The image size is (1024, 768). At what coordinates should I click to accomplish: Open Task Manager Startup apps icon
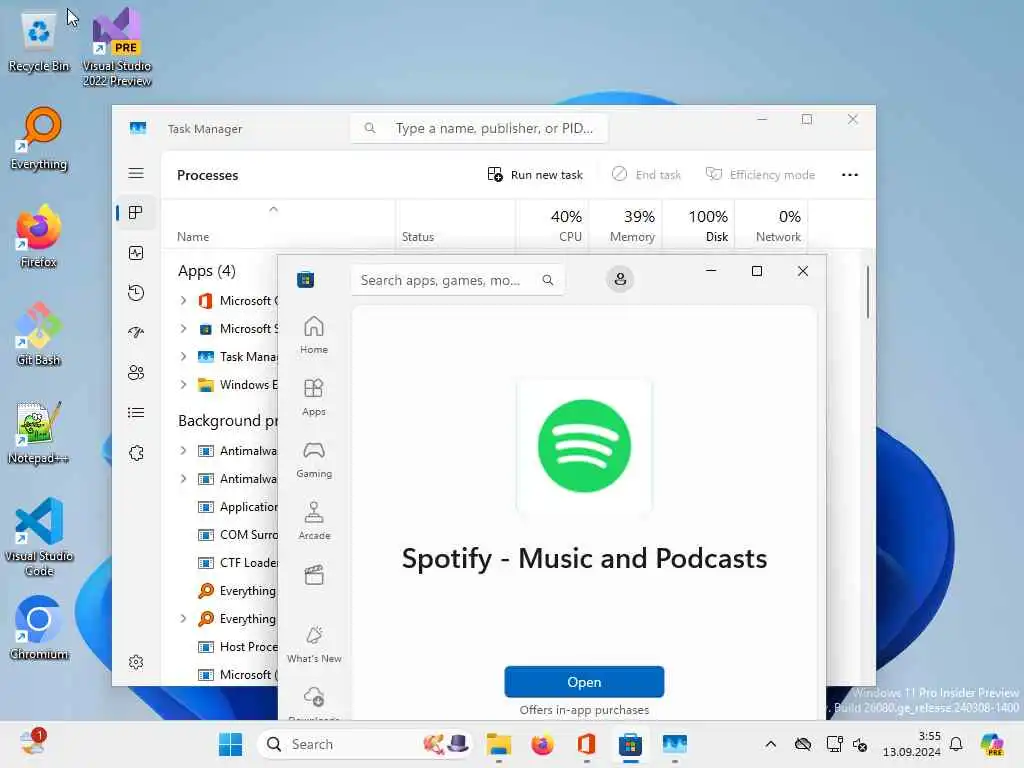coord(136,332)
